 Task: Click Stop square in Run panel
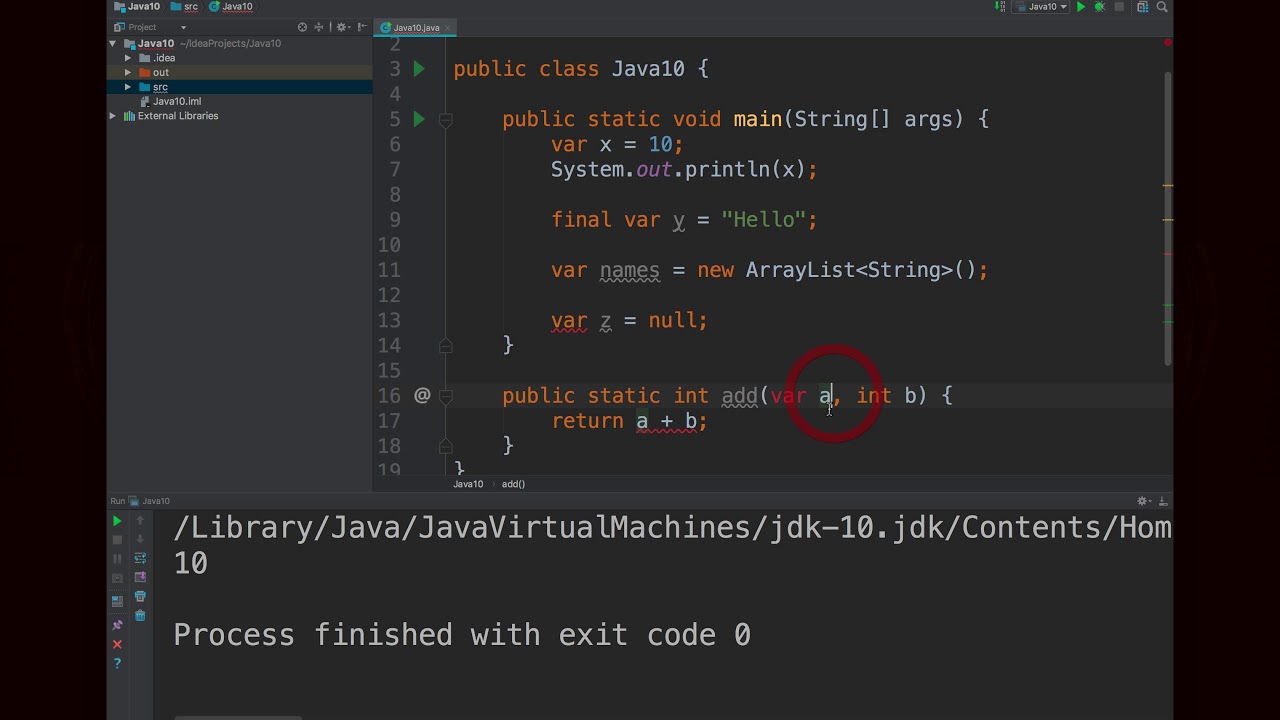point(117,540)
